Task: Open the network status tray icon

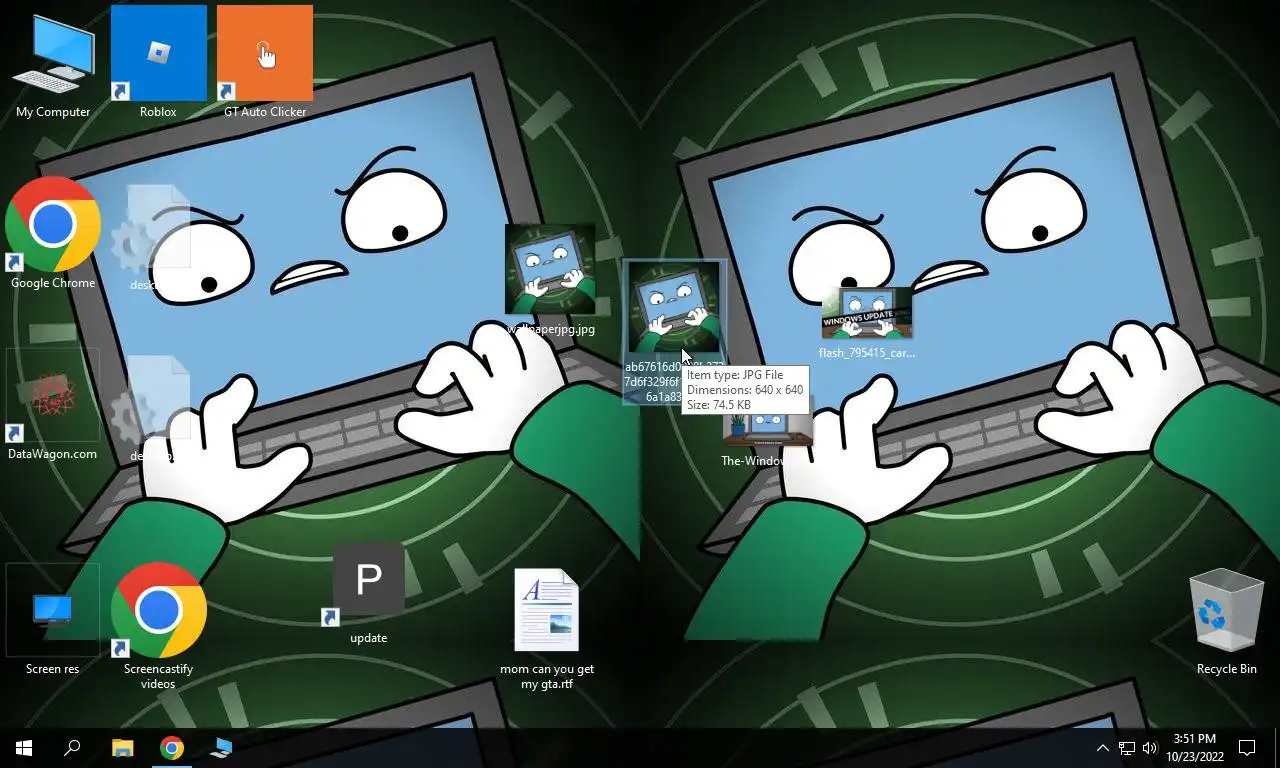Action: [1126, 748]
